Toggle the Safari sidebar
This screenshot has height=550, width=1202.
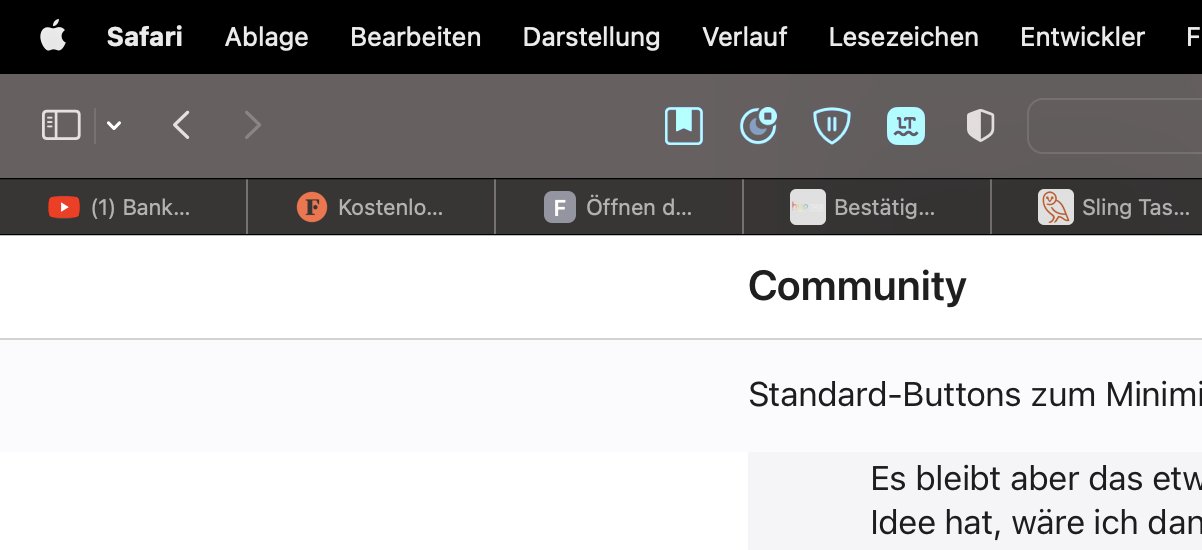click(x=61, y=125)
